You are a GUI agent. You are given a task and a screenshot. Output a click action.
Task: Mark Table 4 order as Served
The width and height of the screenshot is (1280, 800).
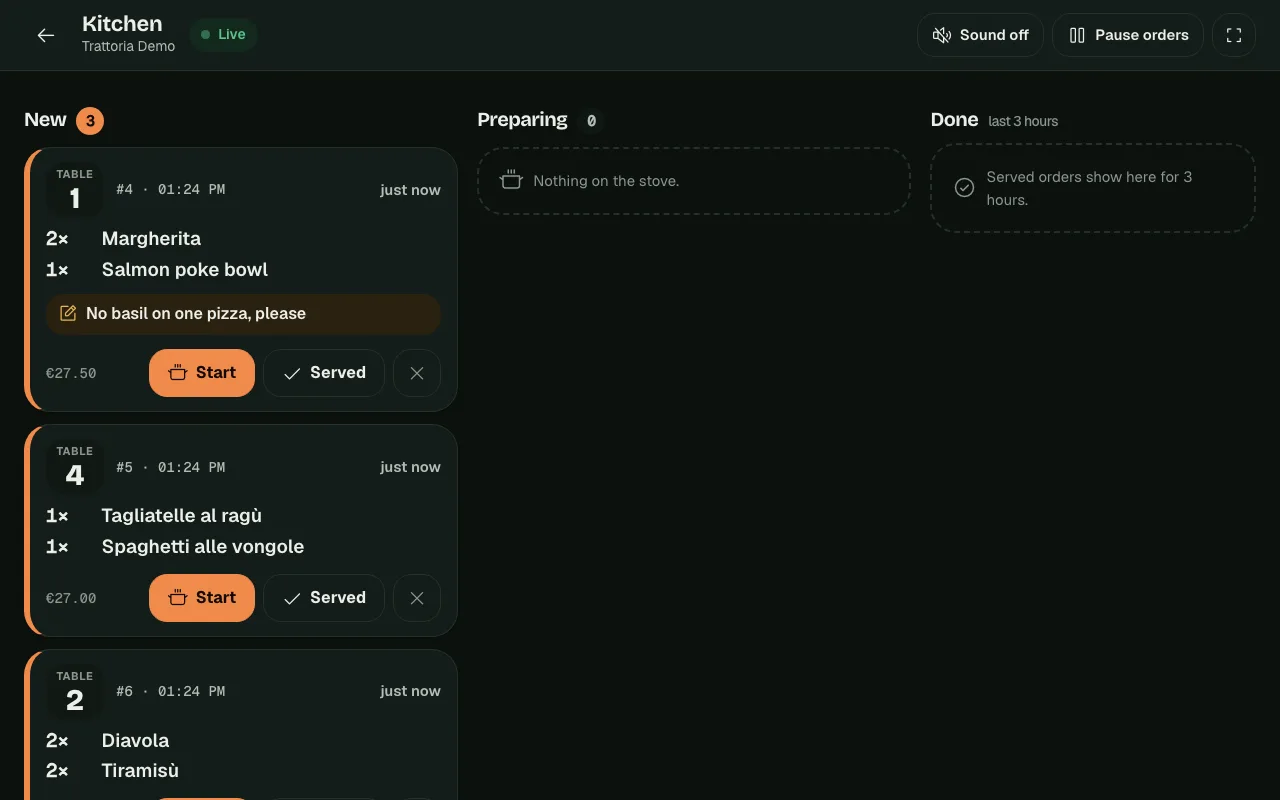[324, 598]
